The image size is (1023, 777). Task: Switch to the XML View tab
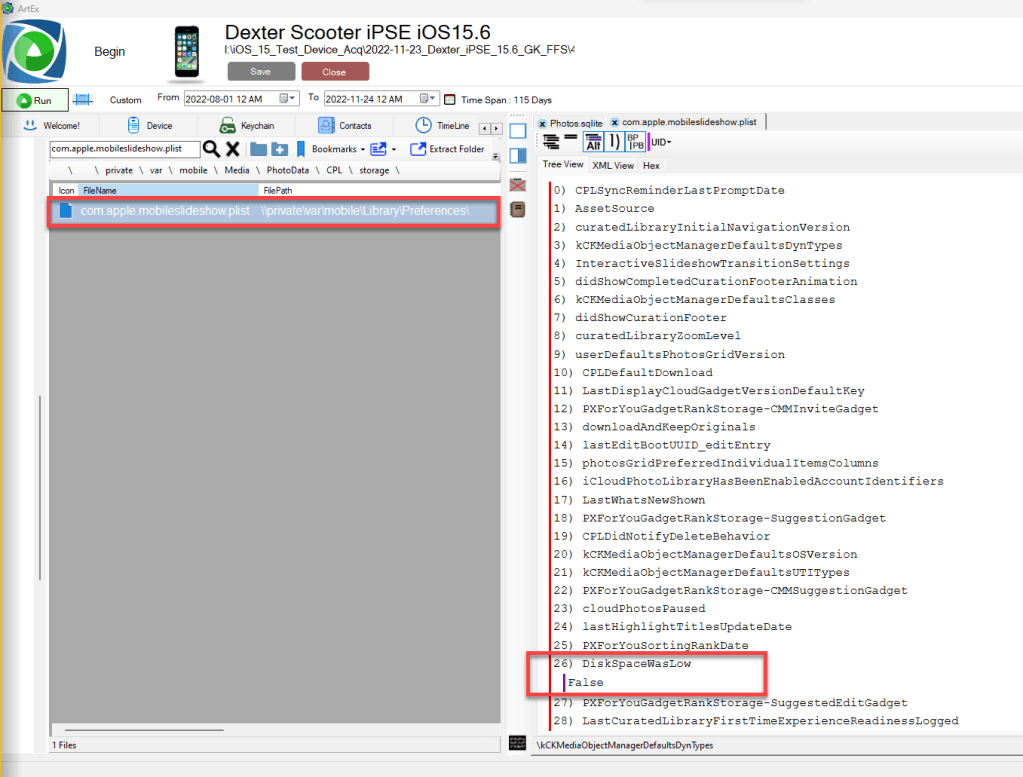point(612,165)
